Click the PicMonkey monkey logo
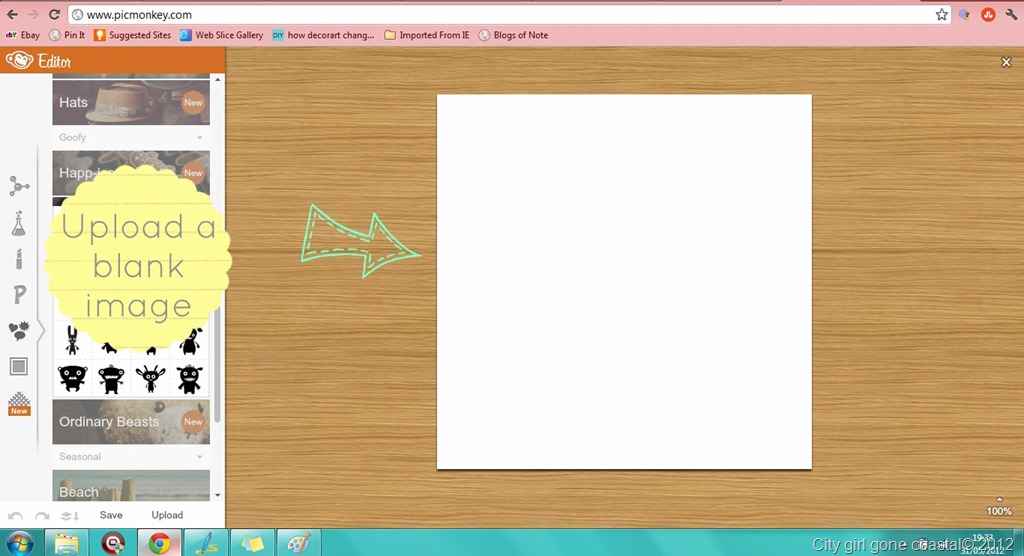 [19, 61]
